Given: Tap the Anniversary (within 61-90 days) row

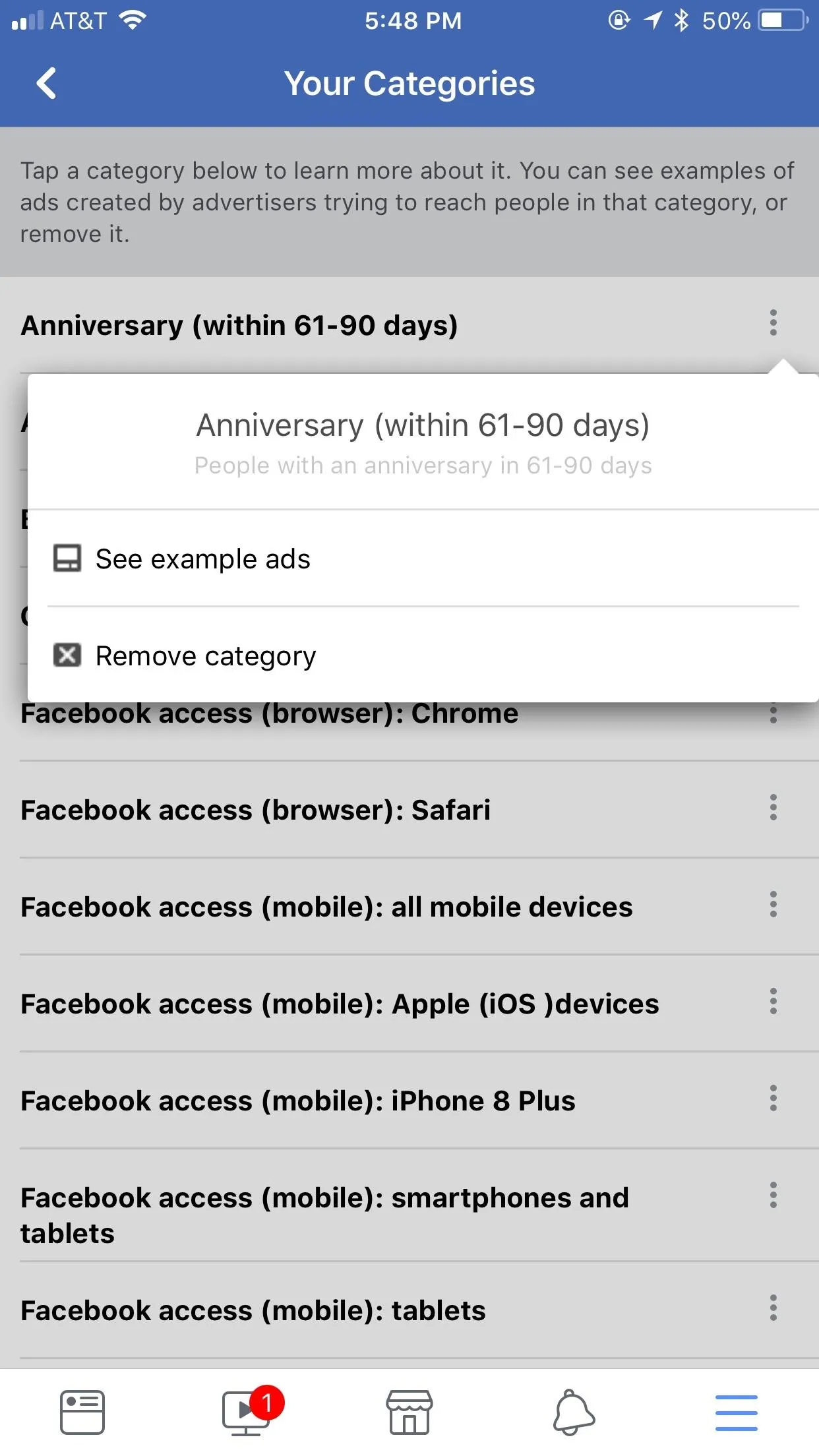Looking at the screenshot, I should (x=409, y=325).
